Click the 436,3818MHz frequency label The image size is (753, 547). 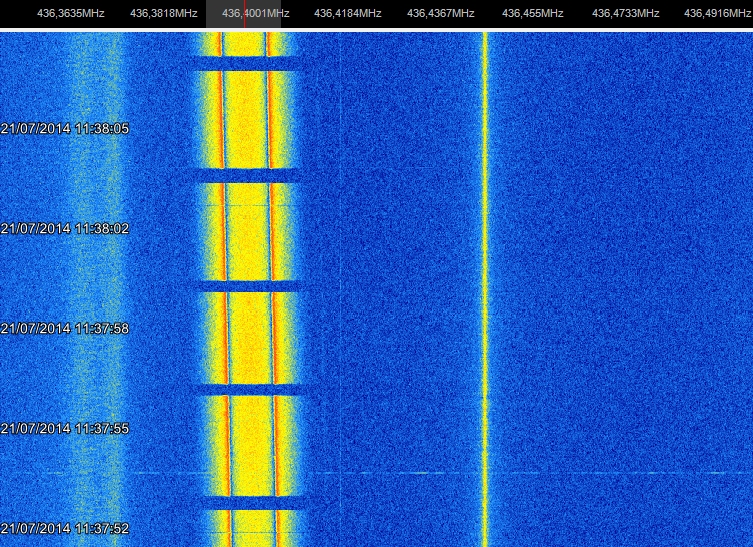164,13
